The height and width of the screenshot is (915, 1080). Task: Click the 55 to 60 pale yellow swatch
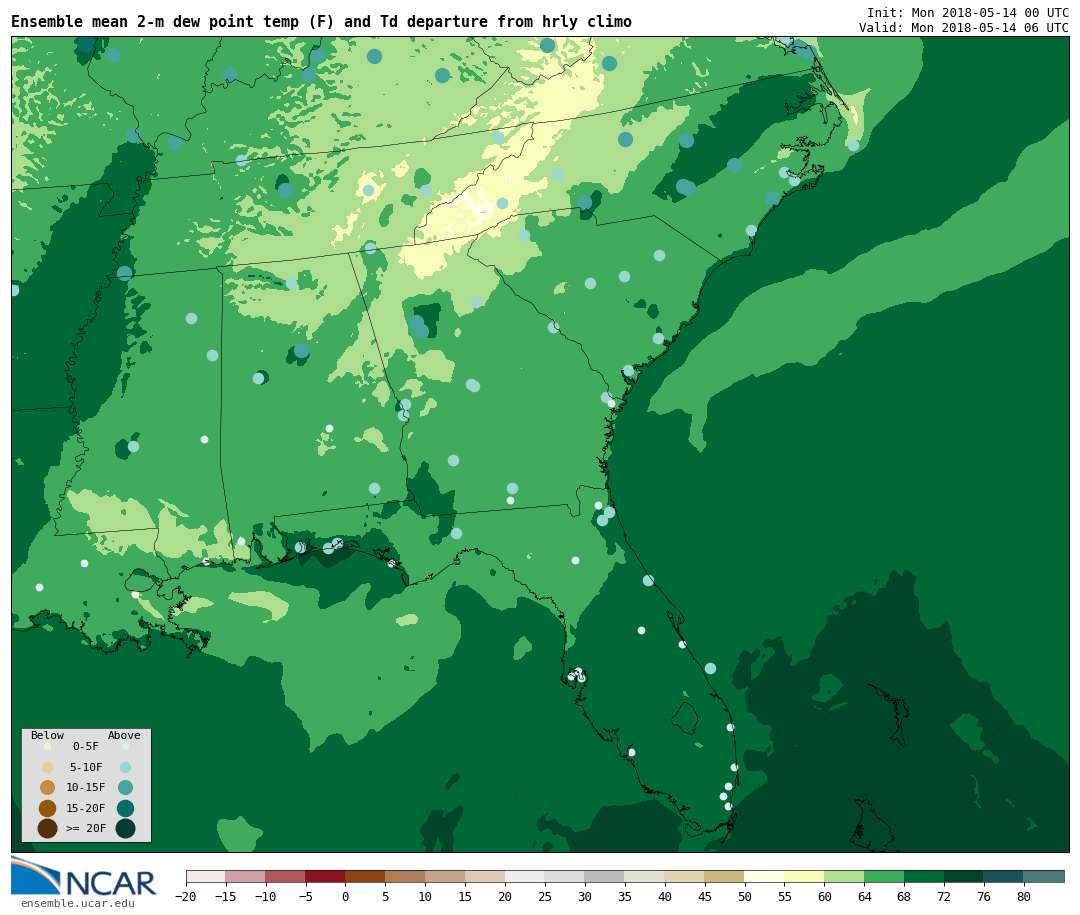point(805,876)
